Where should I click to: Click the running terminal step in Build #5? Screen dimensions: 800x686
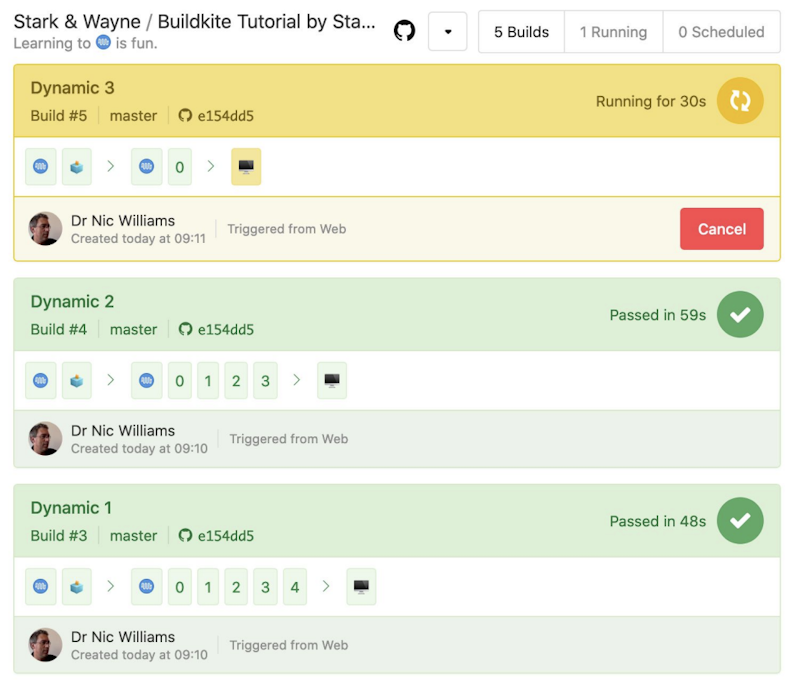tap(246, 167)
